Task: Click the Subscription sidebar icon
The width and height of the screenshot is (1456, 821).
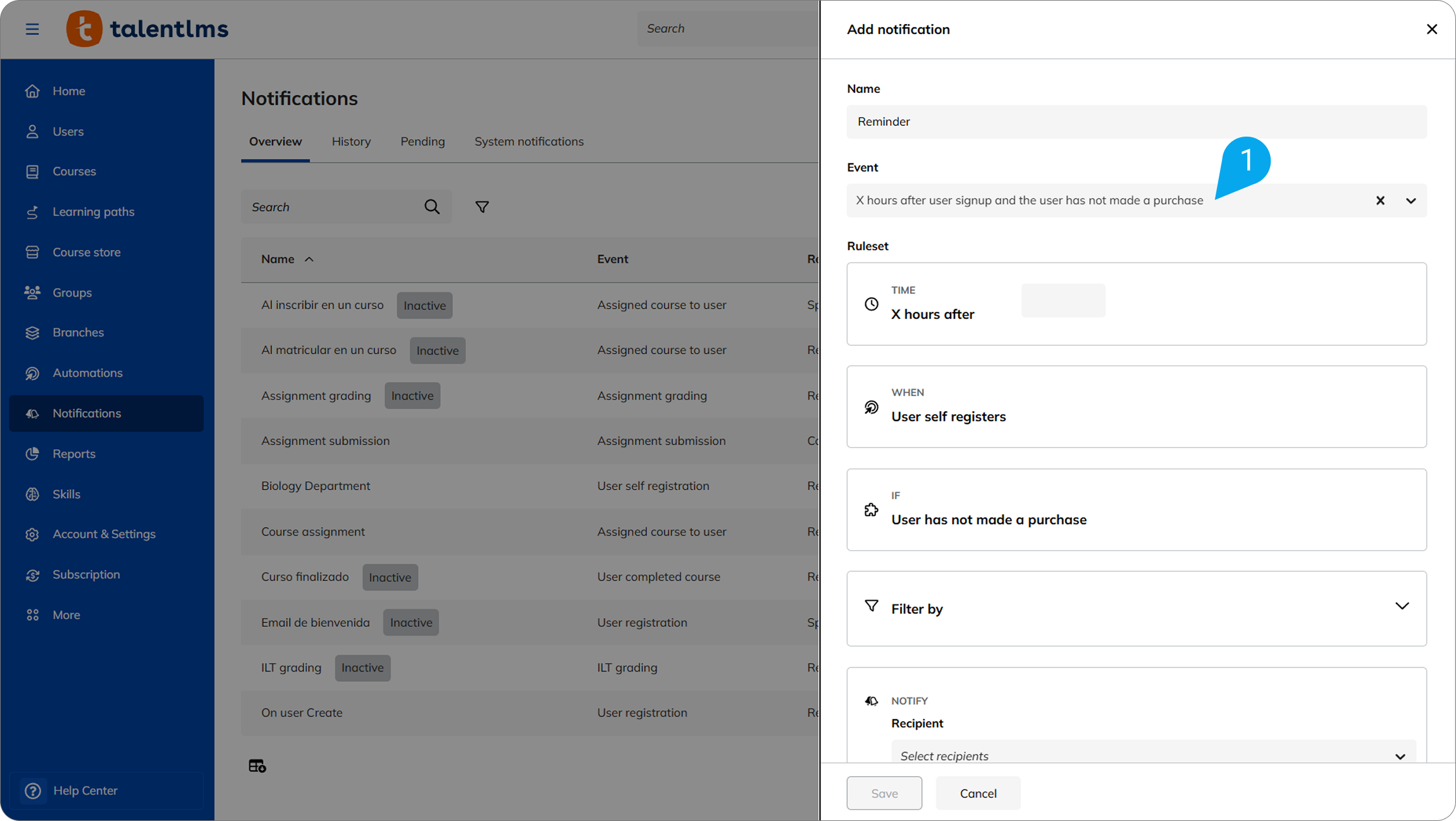Action: (x=32, y=575)
